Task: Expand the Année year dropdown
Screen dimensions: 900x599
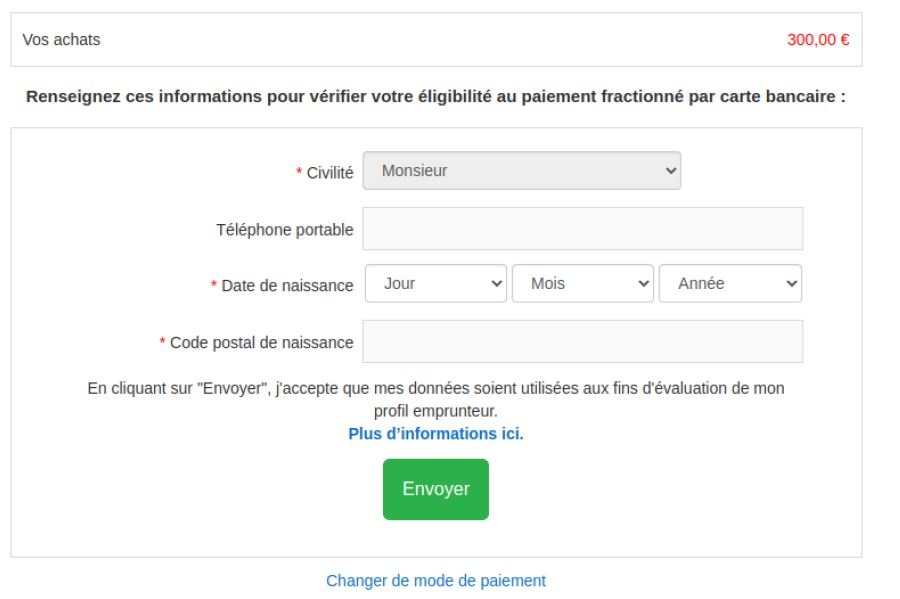Action: click(730, 284)
